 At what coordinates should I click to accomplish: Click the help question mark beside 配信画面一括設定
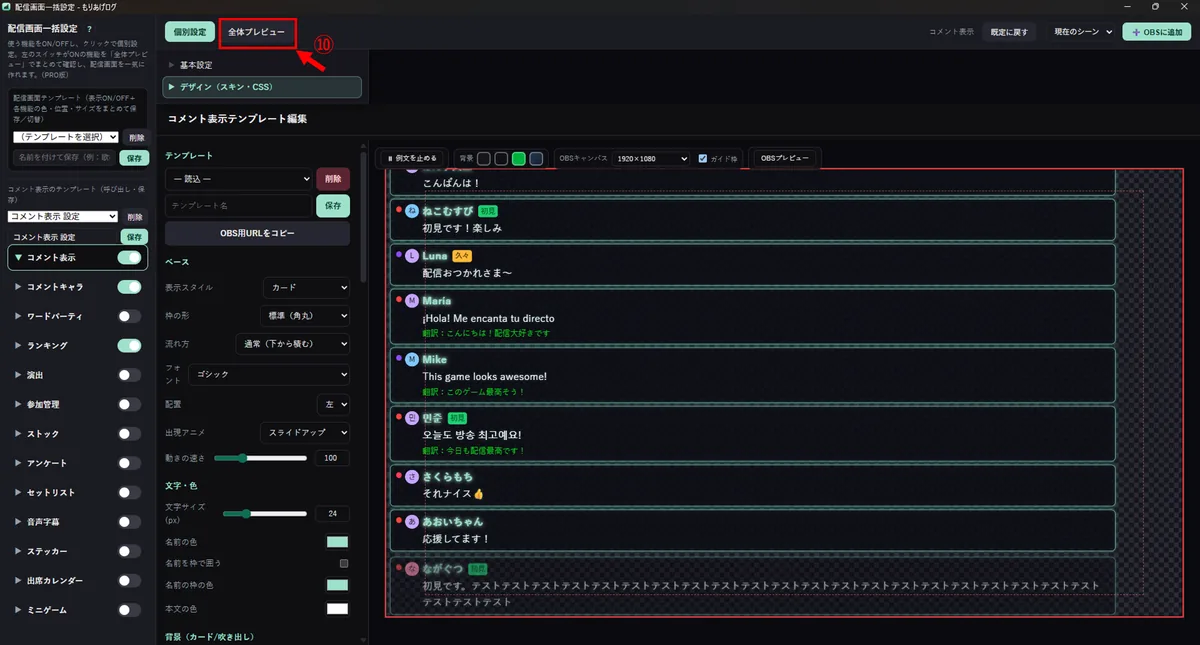[x=89, y=30]
